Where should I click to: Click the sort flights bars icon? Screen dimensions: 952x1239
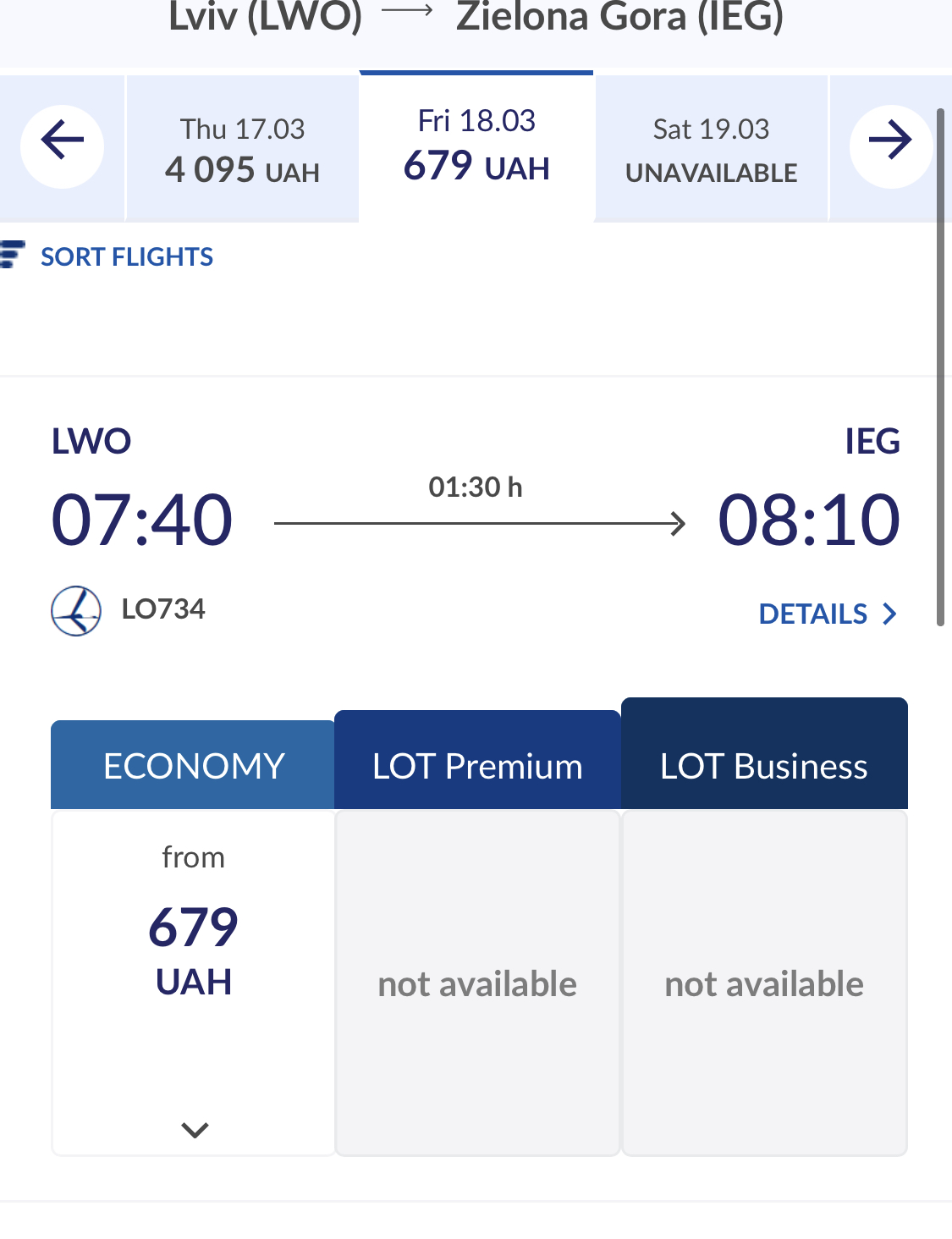12,255
